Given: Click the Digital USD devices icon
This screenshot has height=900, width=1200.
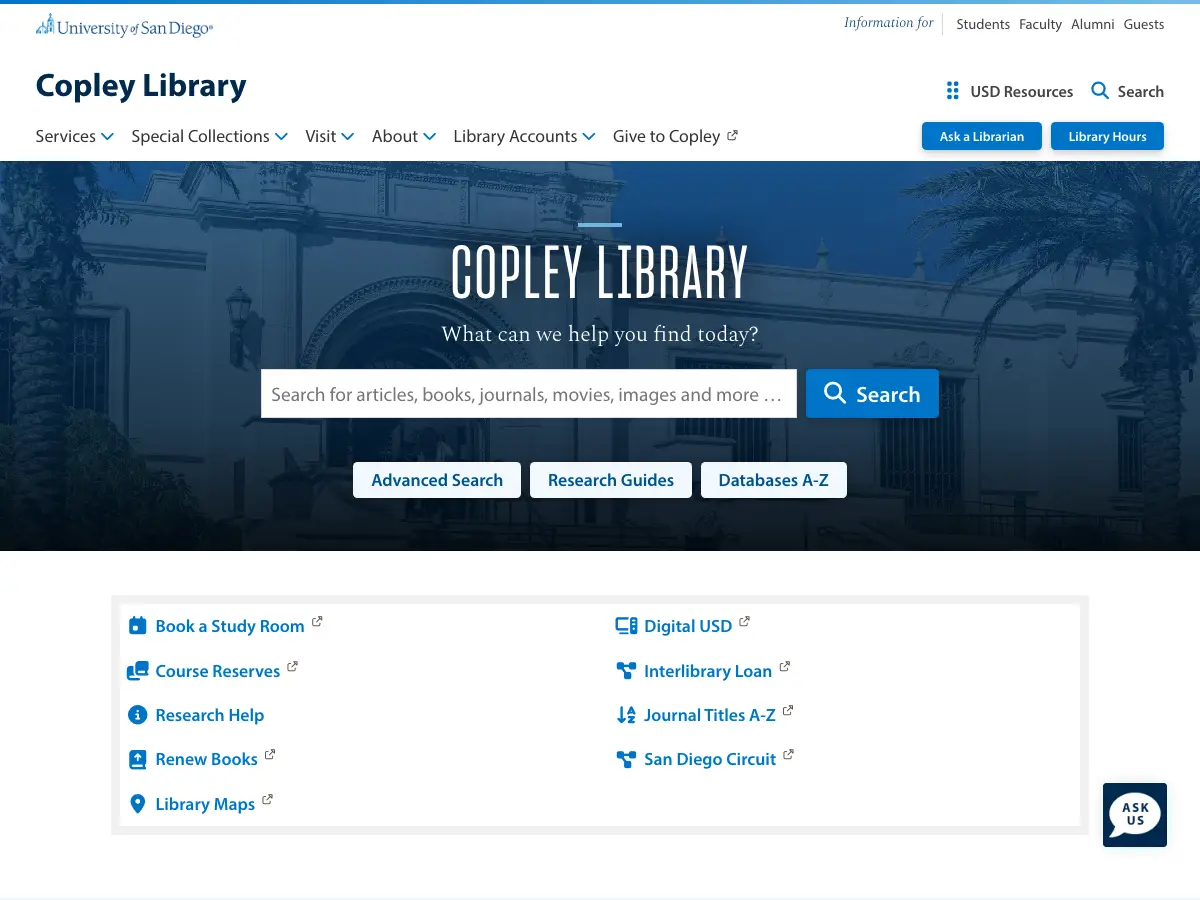Looking at the screenshot, I should (626, 626).
